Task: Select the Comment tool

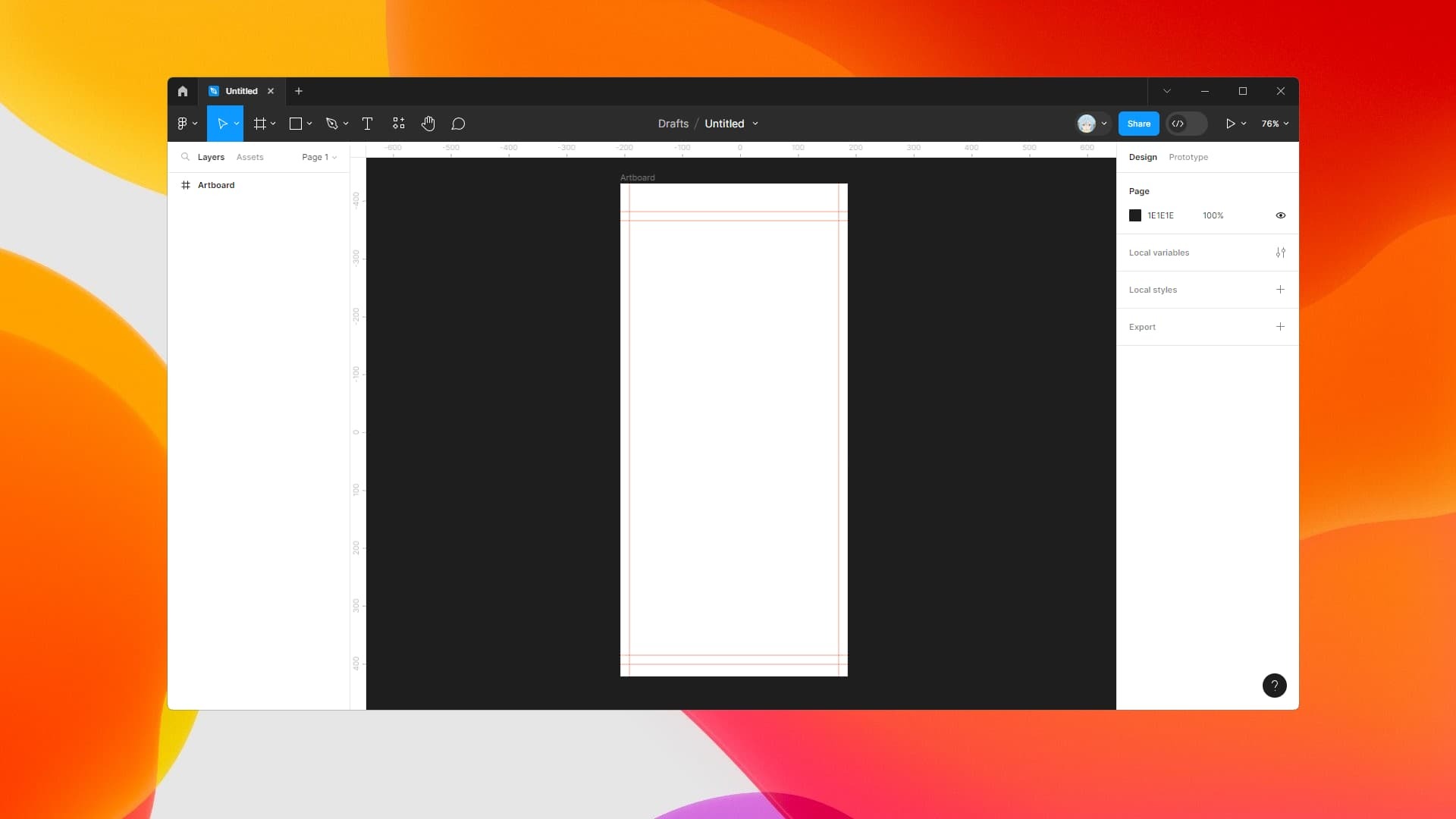Action: coord(457,123)
